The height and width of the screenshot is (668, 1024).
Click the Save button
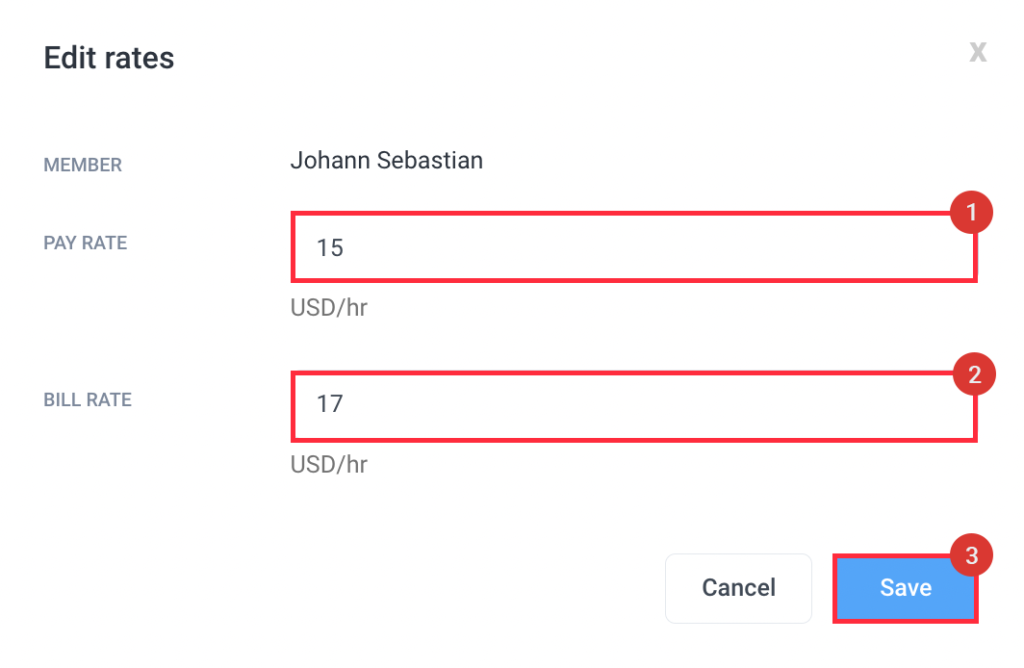coord(903,588)
